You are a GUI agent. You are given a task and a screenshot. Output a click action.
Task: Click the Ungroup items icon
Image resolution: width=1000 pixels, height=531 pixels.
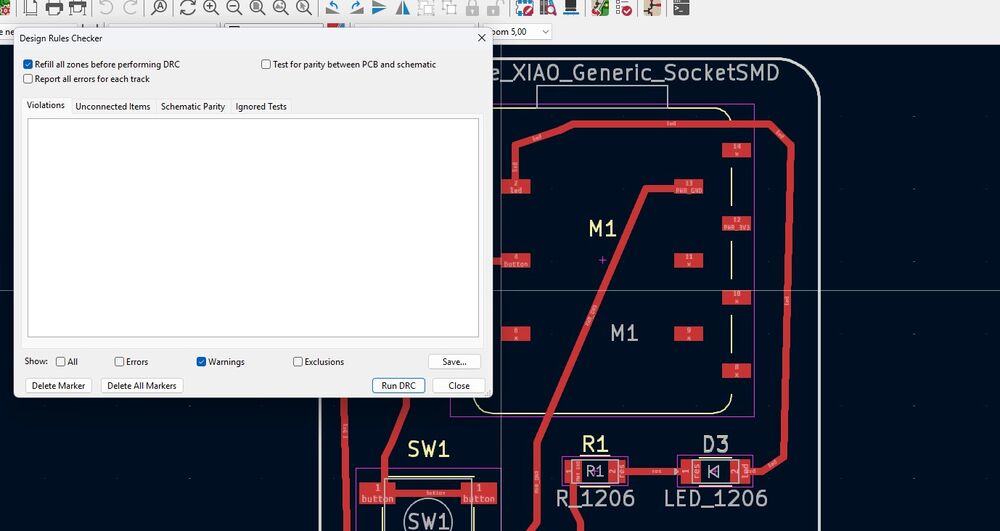click(449, 8)
